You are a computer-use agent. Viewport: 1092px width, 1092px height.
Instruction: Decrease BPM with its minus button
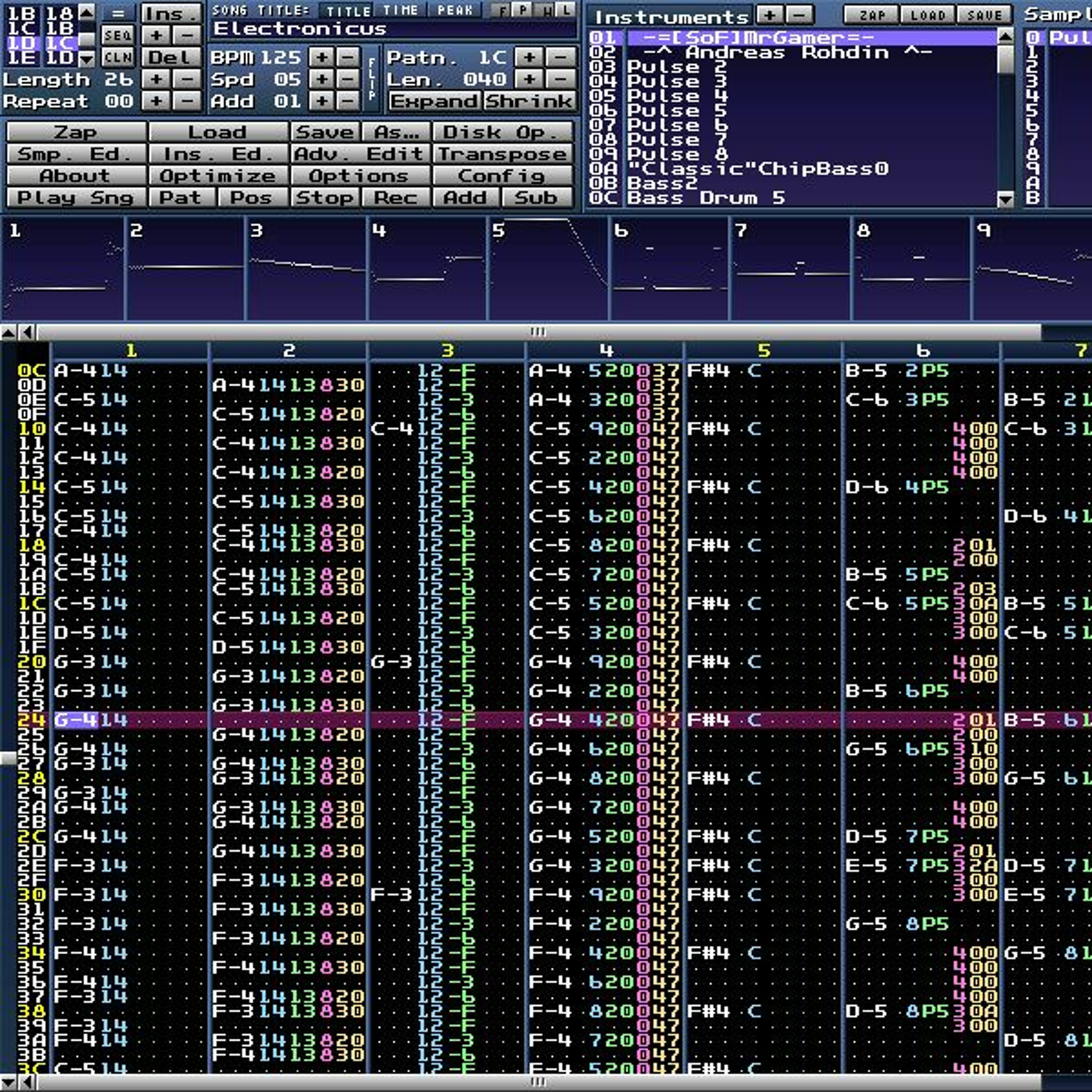[348, 57]
